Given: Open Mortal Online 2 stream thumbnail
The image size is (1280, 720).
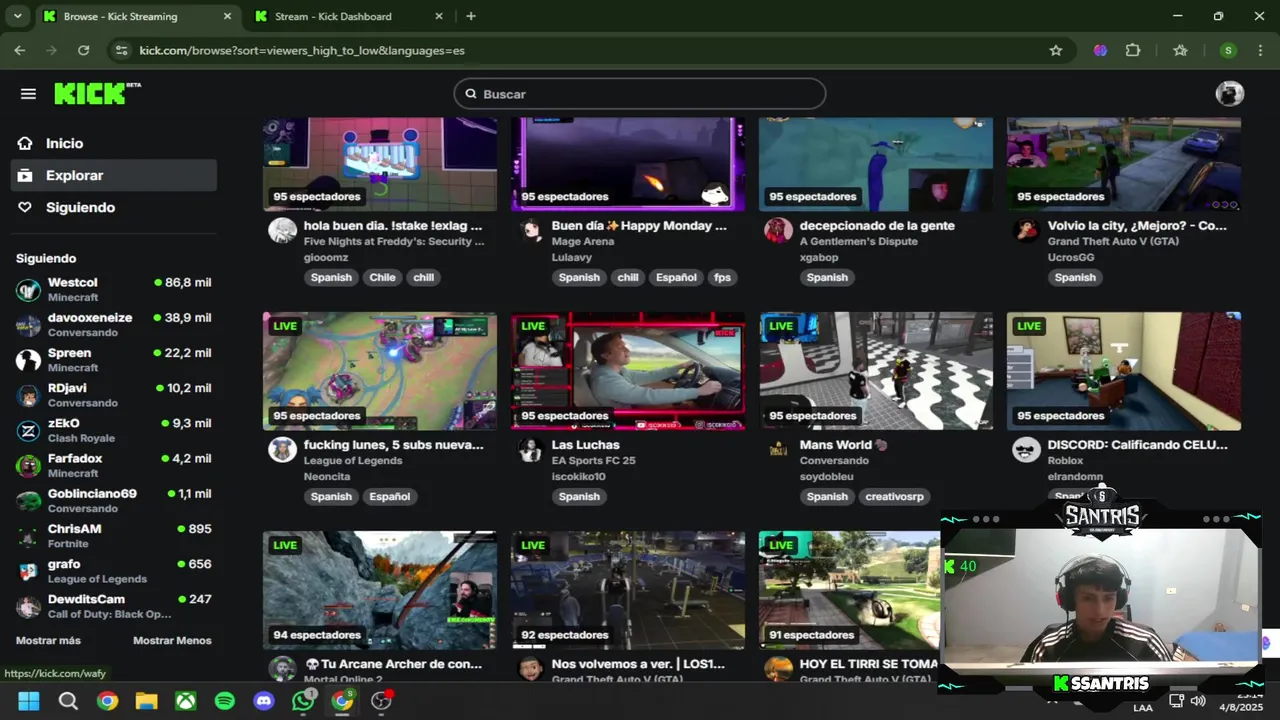Looking at the screenshot, I should (x=380, y=590).
